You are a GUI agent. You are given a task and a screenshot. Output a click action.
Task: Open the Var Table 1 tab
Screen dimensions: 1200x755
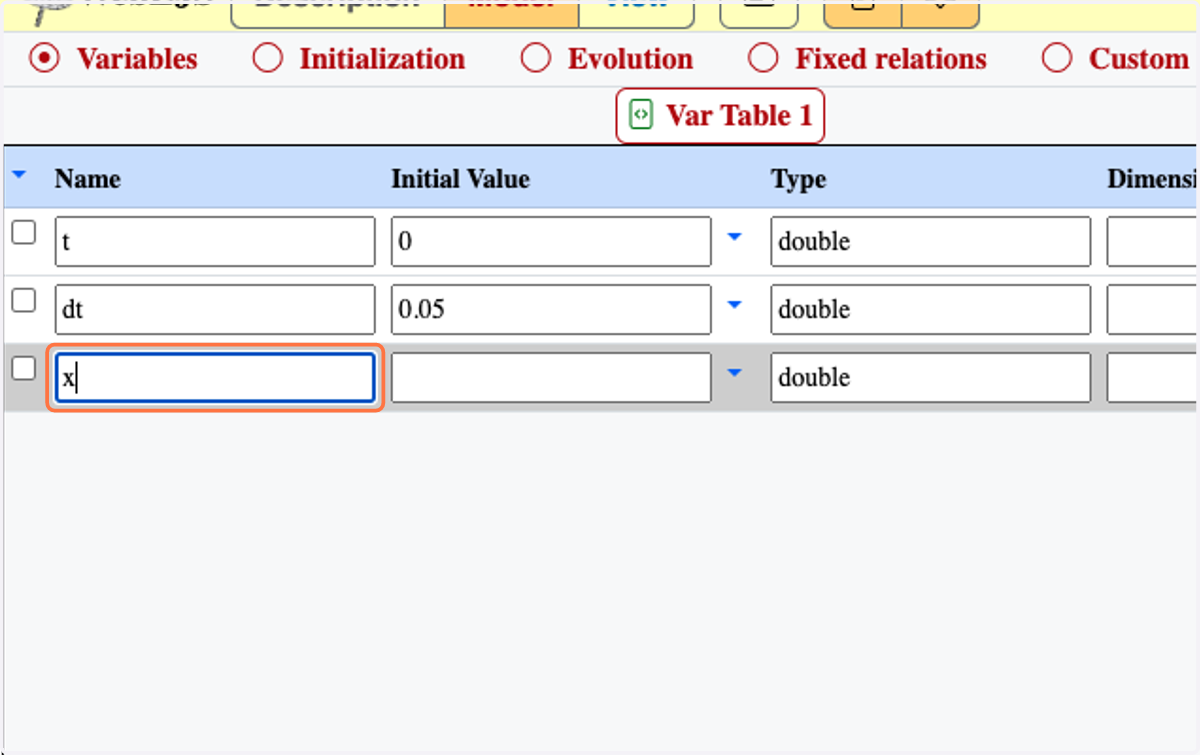coord(720,116)
